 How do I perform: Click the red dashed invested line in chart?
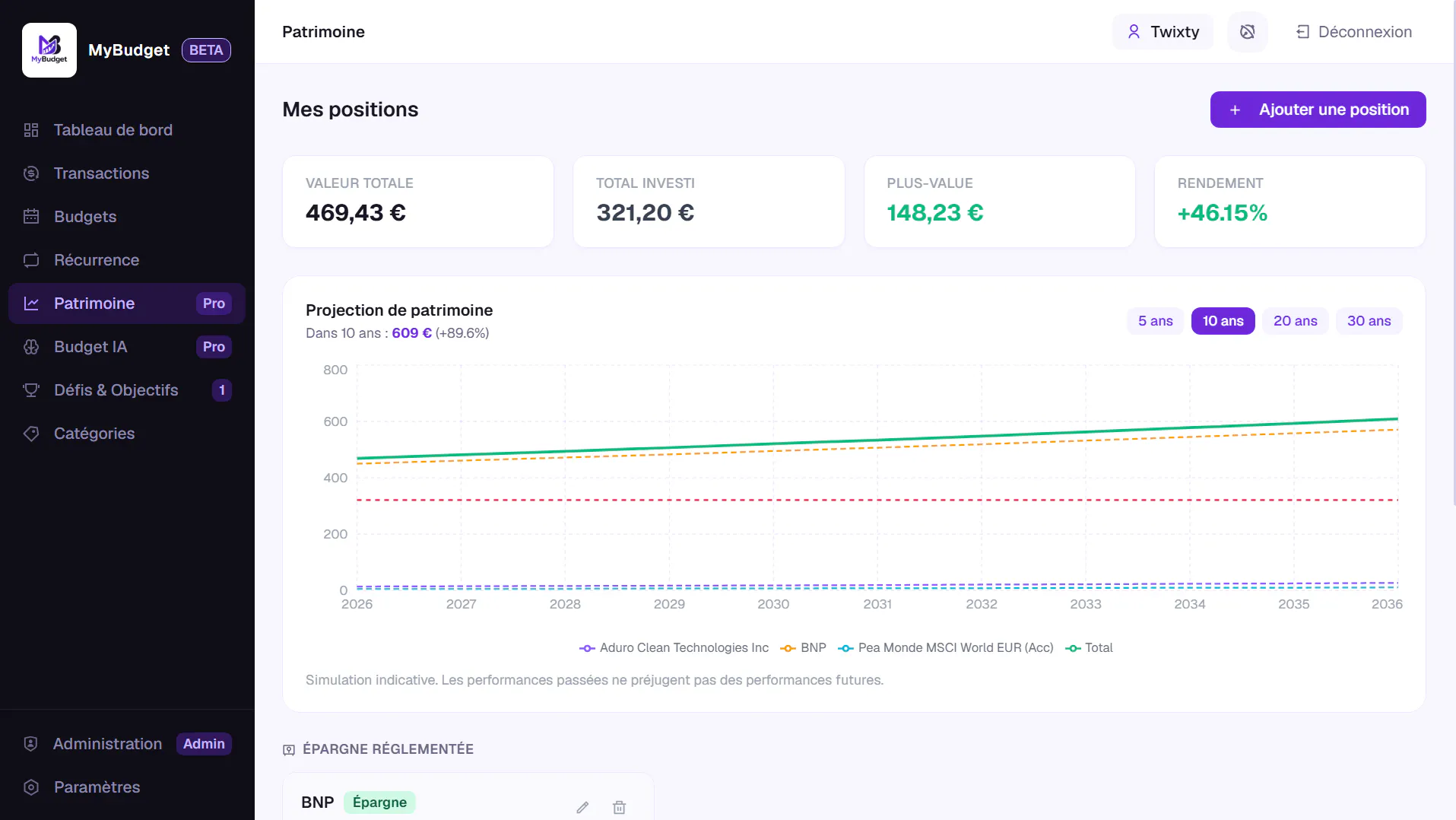877,500
